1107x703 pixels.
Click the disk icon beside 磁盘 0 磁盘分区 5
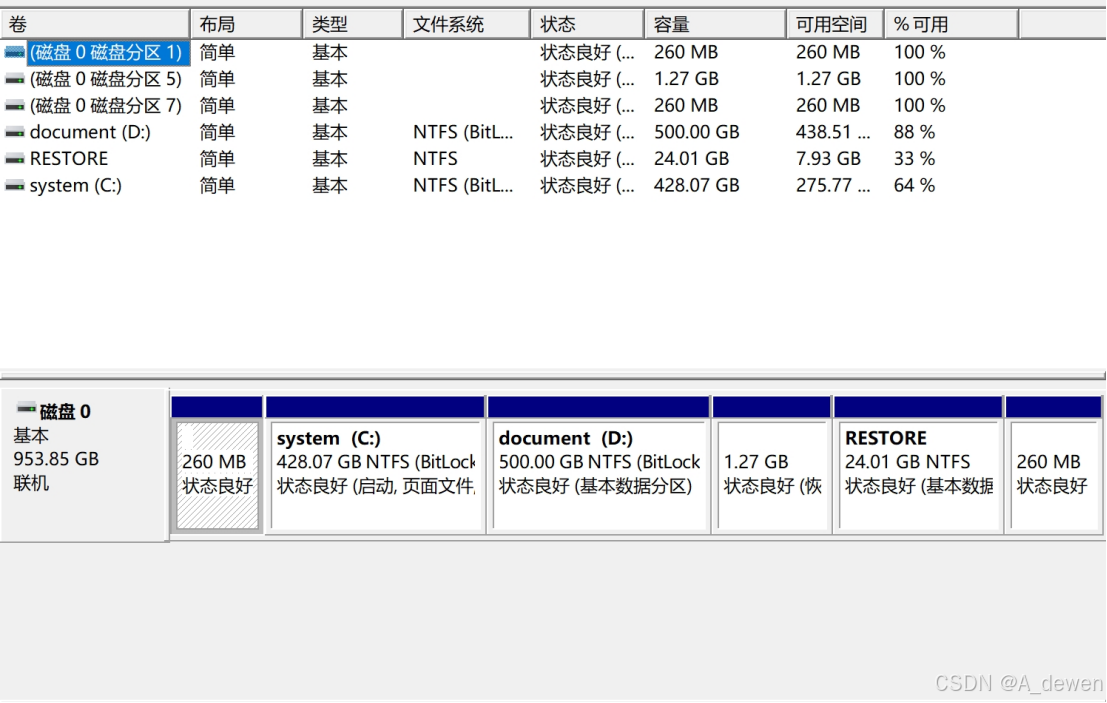point(14,78)
